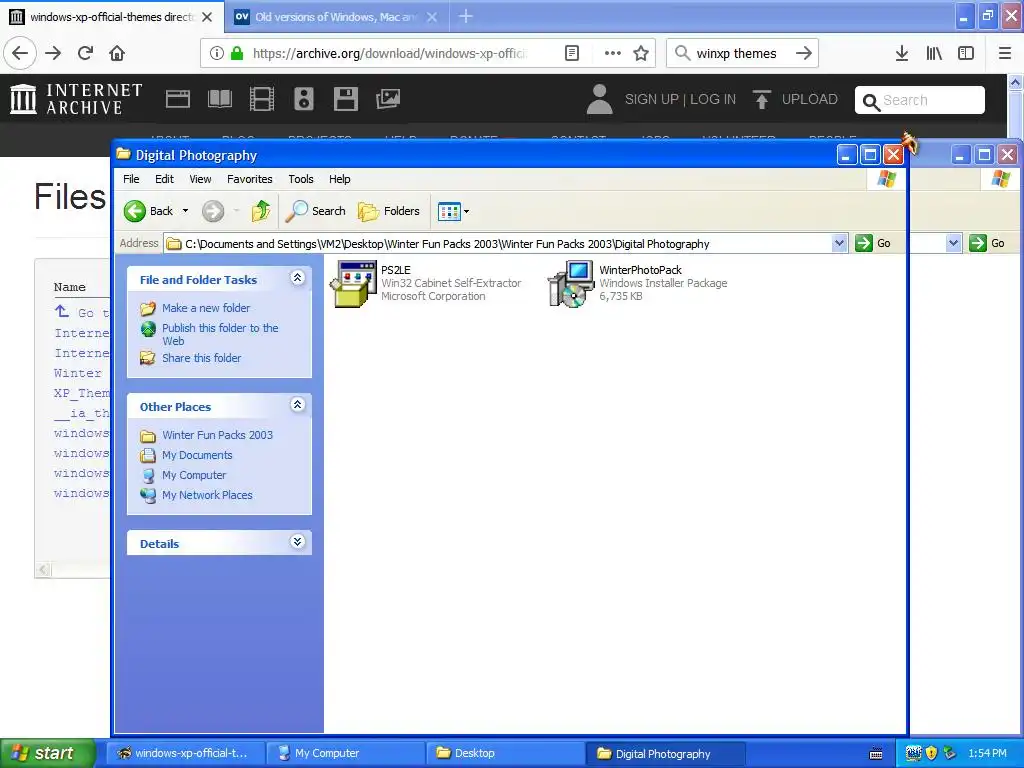Click the green Back arrow in Explorer
Viewport: 1024px width, 768px height.
(x=135, y=211)
